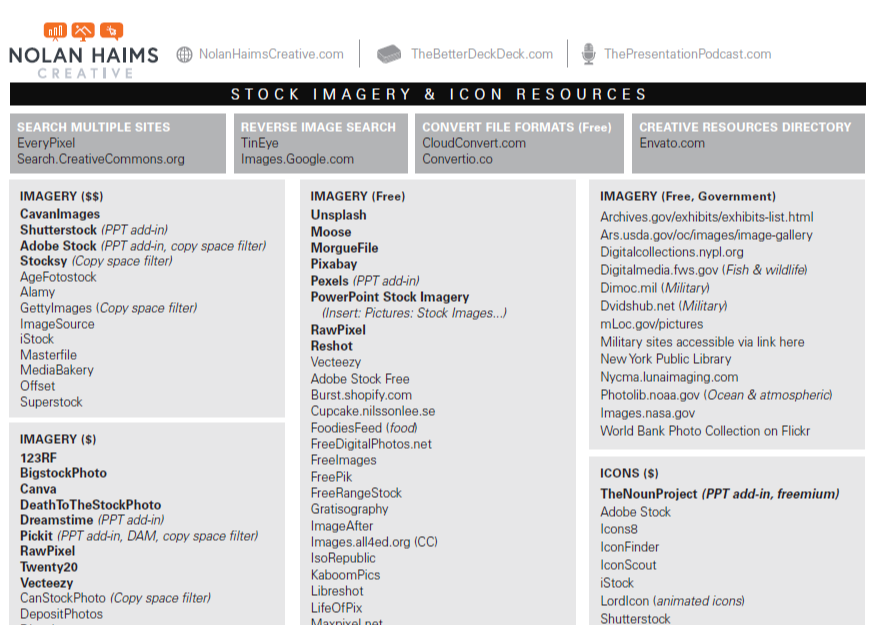
Task: Click Reshot entry
Action: [332, 346]
